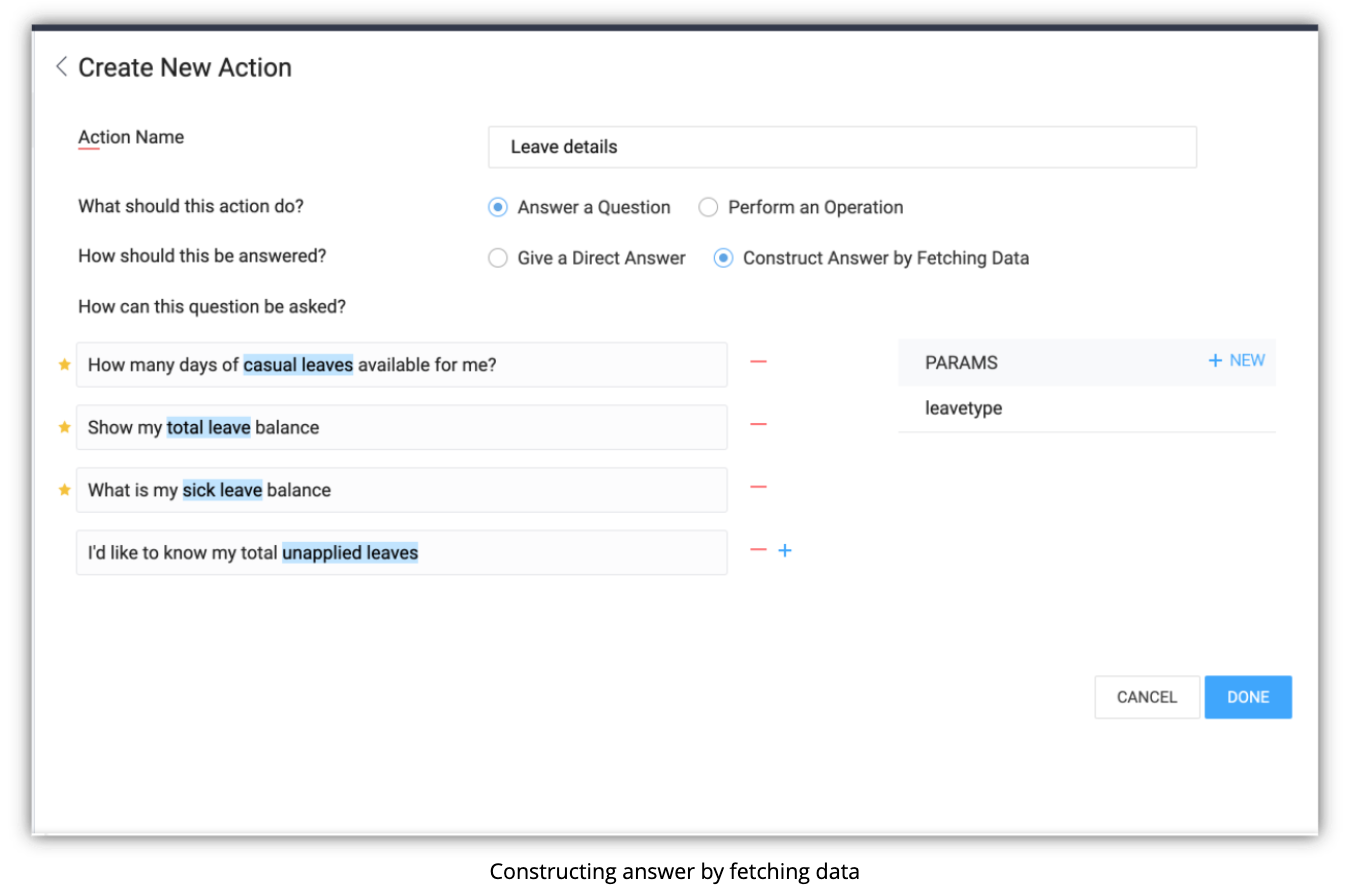Toggle star on the casual leaves question
1350x892 pixels.
pos(65,365)
